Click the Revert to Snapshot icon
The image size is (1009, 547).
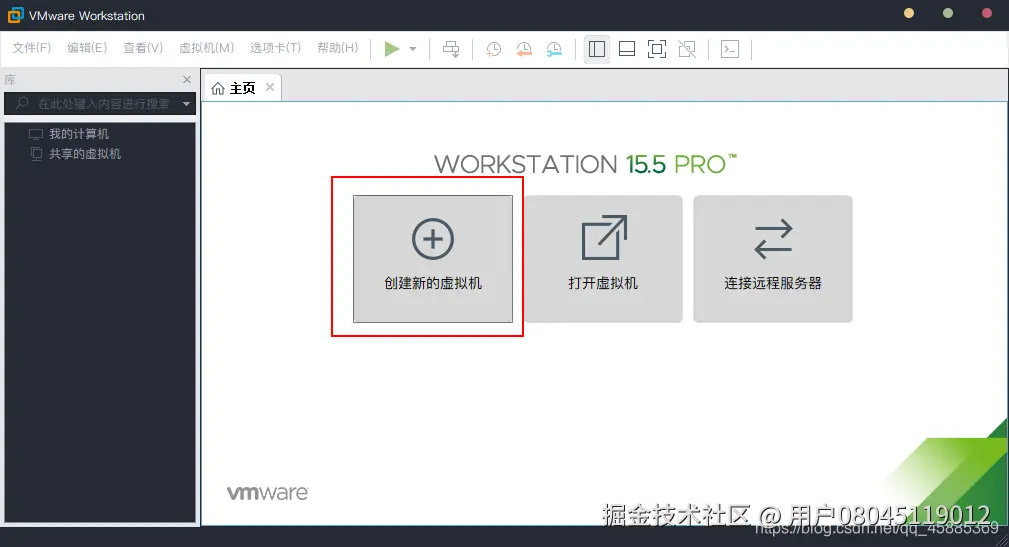tap(524, 49)
